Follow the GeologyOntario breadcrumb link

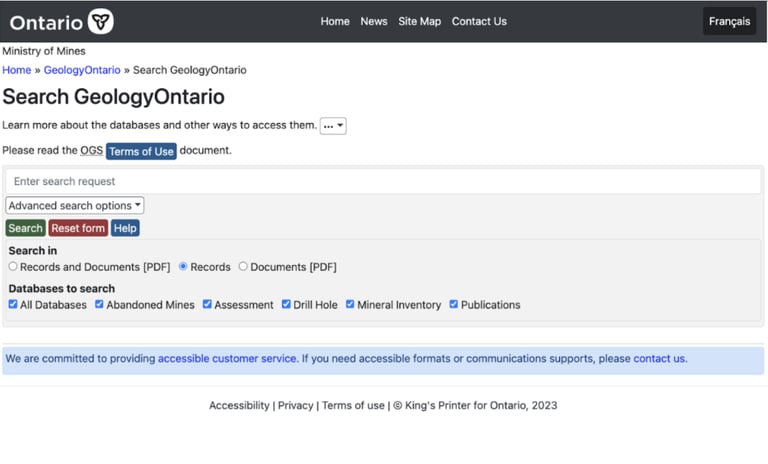(82, 70)
